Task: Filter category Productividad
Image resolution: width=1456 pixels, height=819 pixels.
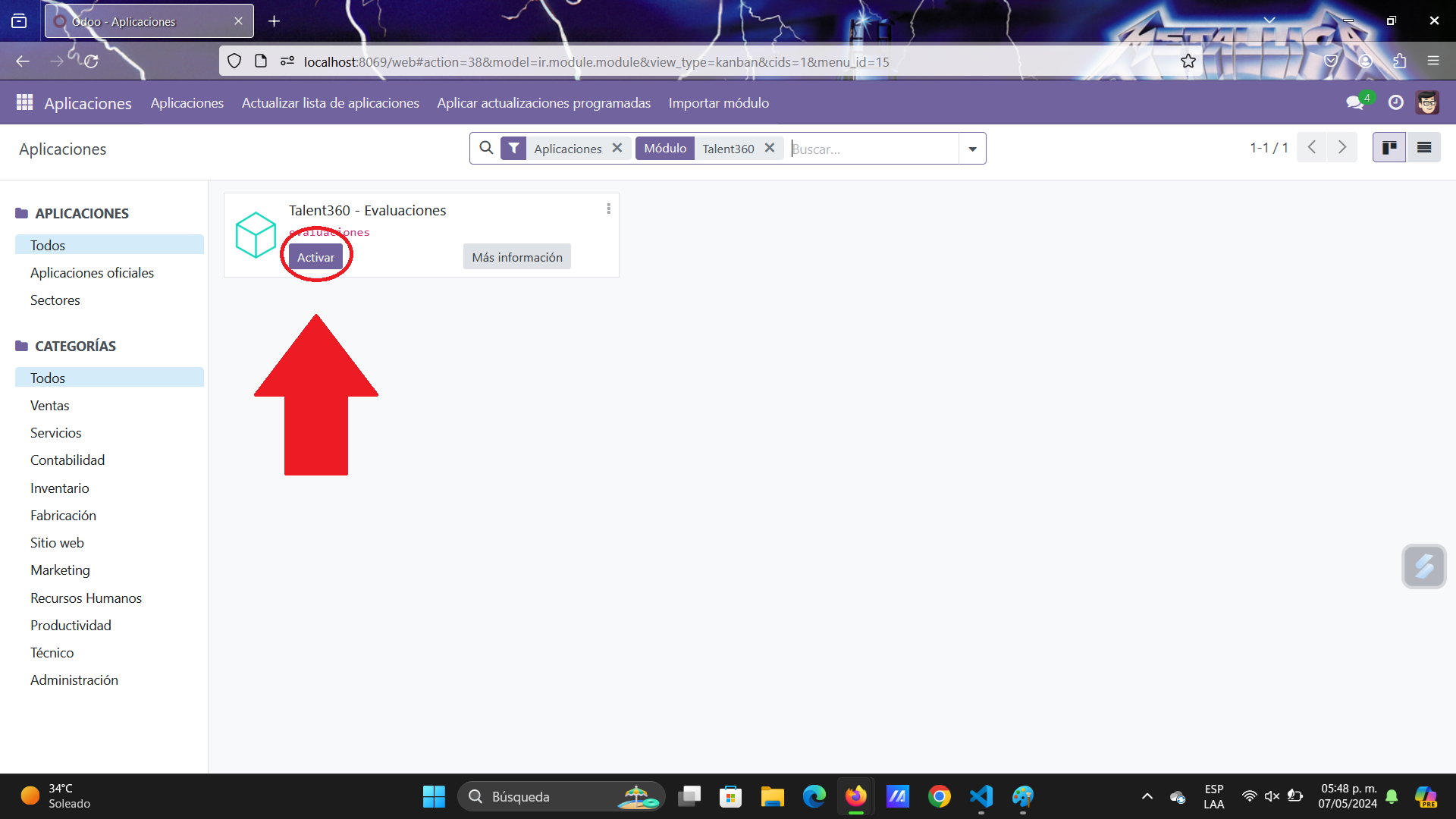Action: coord(109,625)
